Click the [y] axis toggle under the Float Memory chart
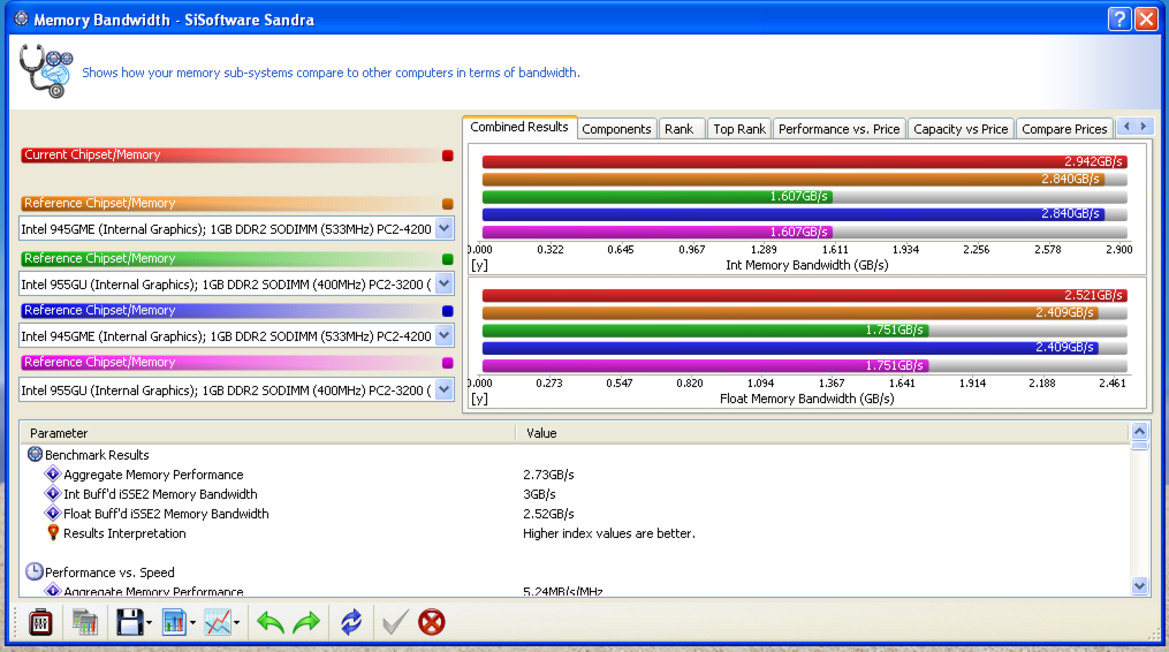Viewport: 1169px width, 652px height. (x=479, y=399)
